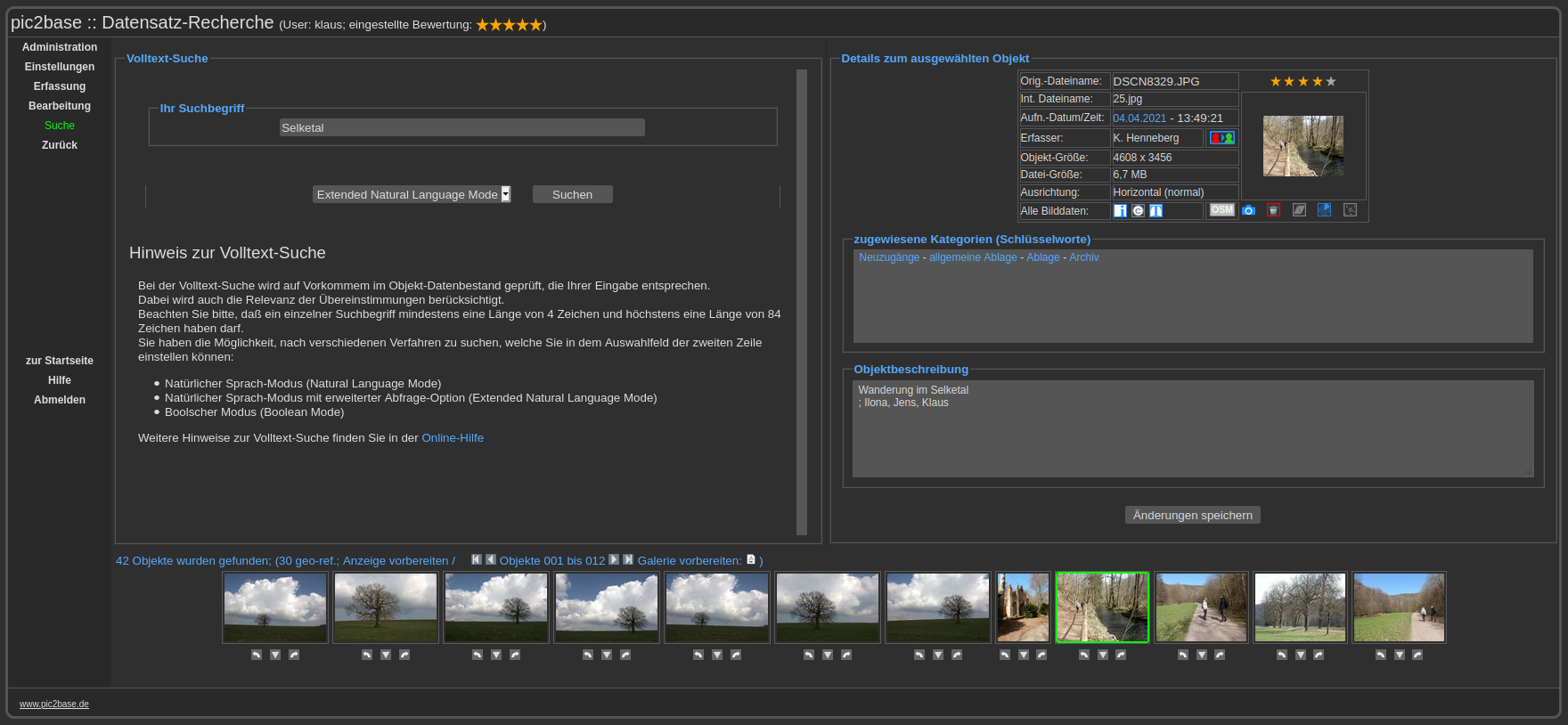The image size is (1568, 725).
Task: Click down arrow under last thumbnail
Action: (1399, 655)
